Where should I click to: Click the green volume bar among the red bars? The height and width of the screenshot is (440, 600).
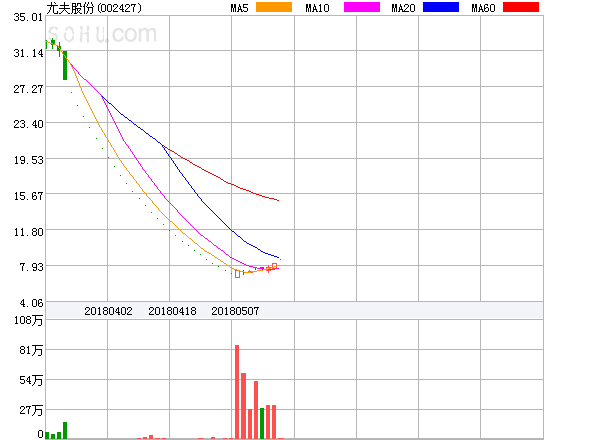(x=262, y=423)
